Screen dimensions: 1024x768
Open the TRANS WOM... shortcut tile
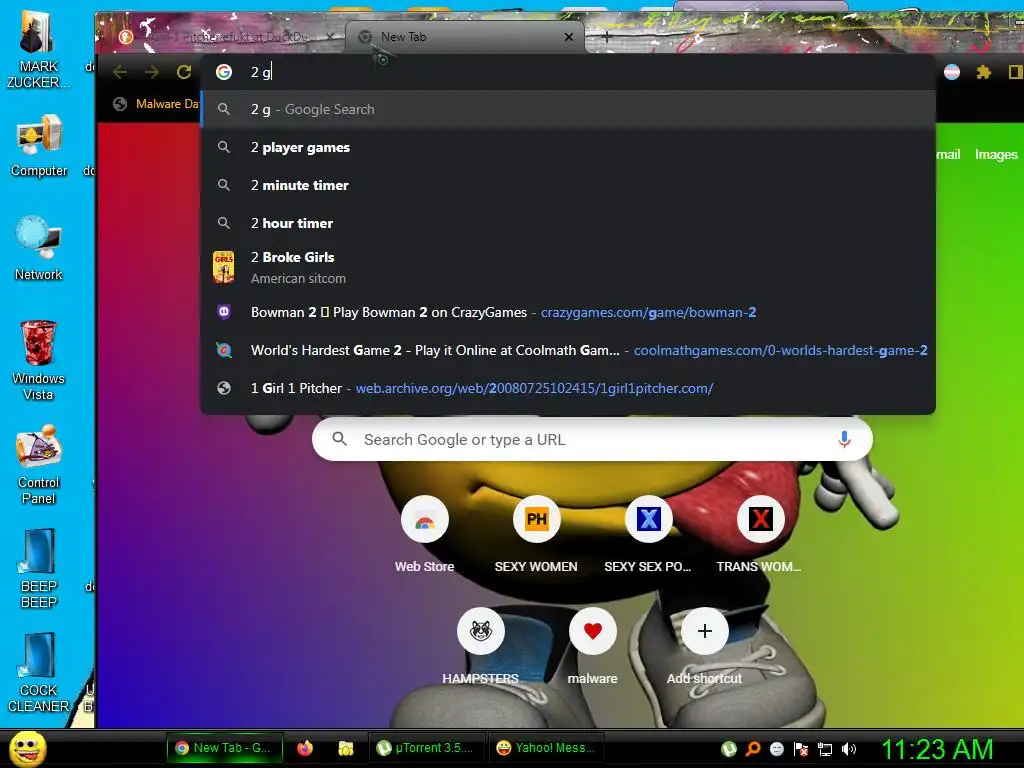click(x=760, y=534)
